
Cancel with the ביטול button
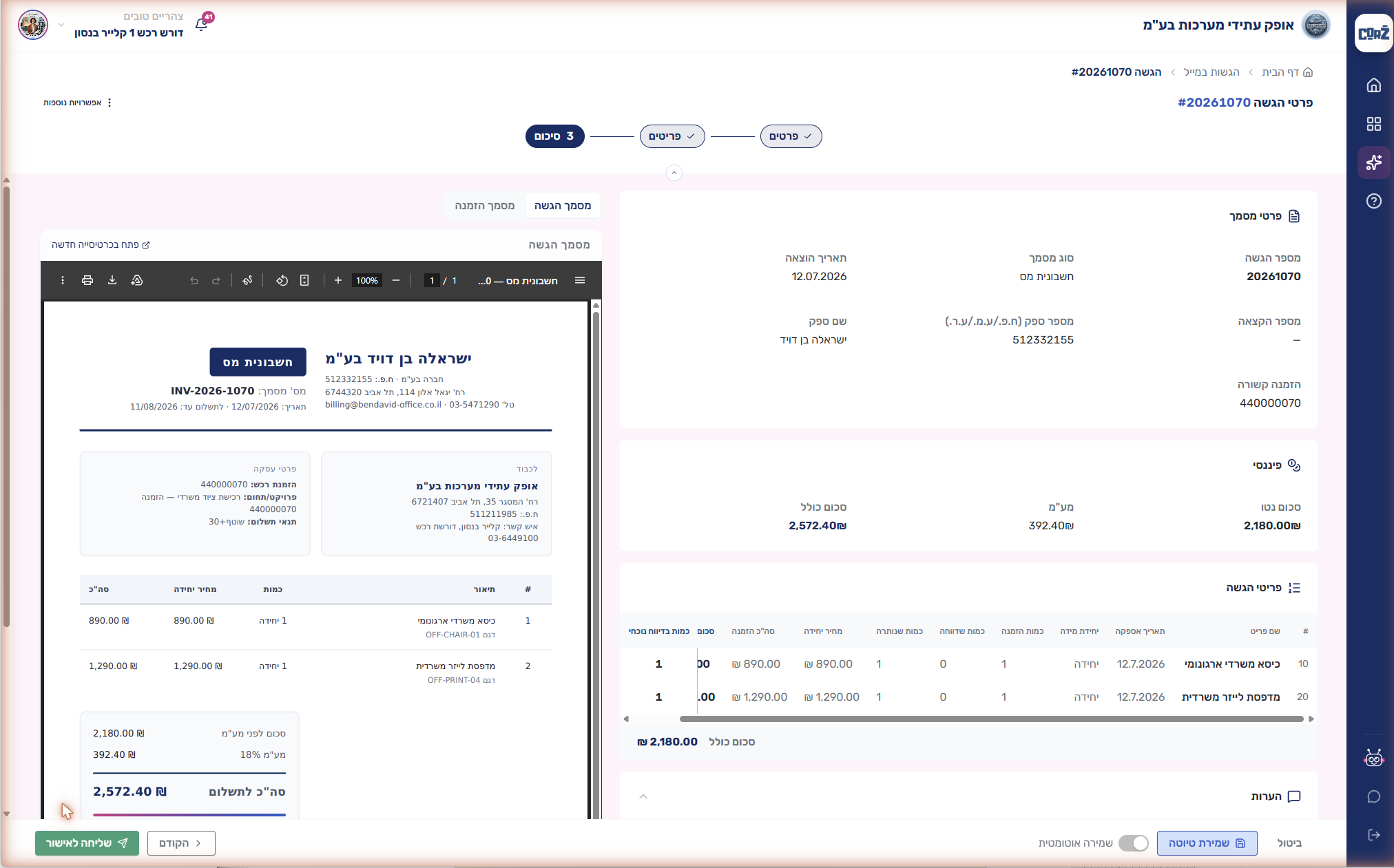point(1289,843)
